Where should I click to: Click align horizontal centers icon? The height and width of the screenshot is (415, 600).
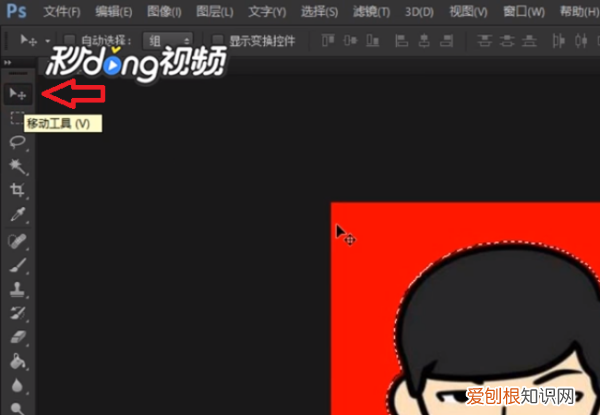tap(424, 40)
